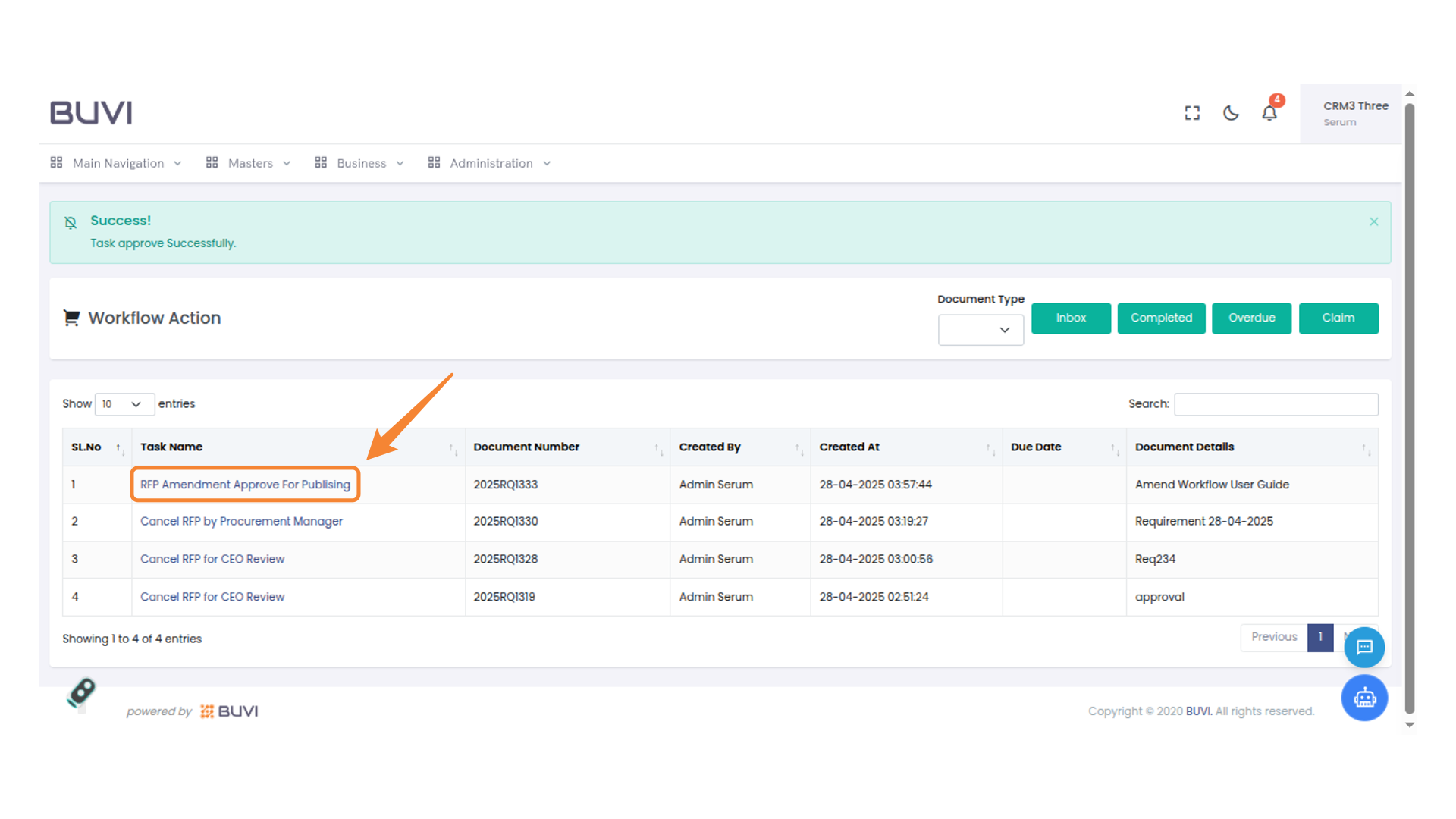Open the Masters menu
This screenshot has height=819, width=1456.
pyautogui.click(x=249, y=163)
